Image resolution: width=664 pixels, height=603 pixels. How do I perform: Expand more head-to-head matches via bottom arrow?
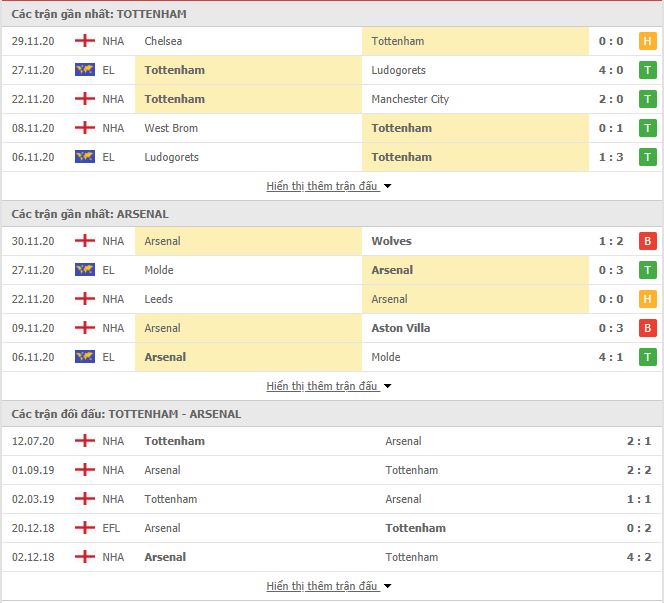[x=387, y=586]
